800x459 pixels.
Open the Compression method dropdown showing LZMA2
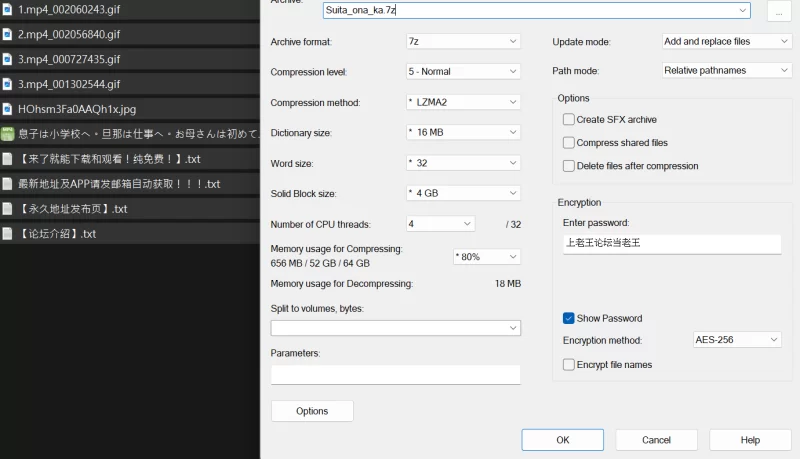[x=463, y=102]
